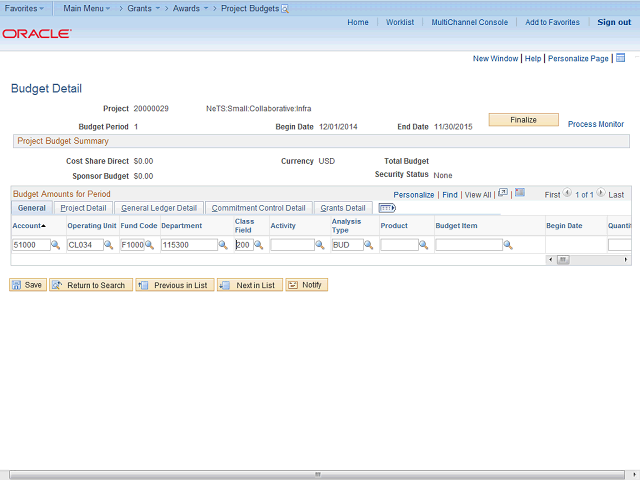This screenshot has height=480, width=640.
Task: Open the Favorites dropdown menu
Action: (x=26, y=8)
